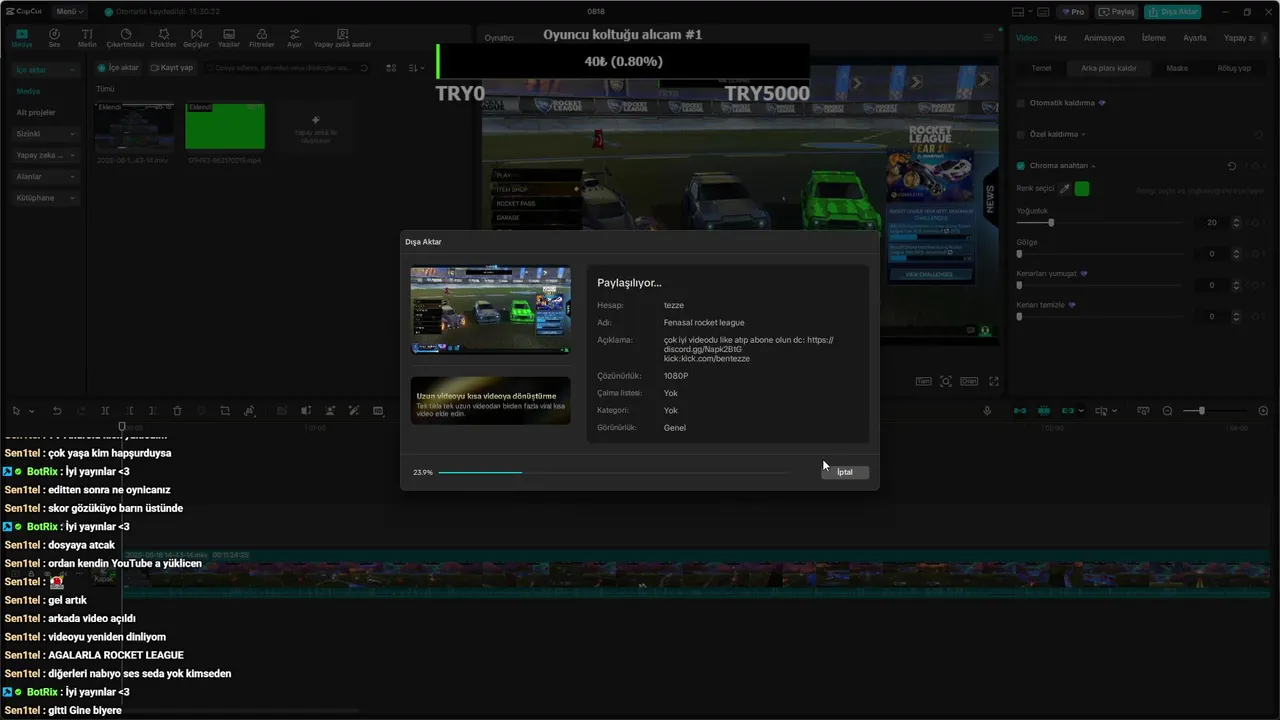
Task: Switch to the Video properties tab
Action: pos(1026,38)
